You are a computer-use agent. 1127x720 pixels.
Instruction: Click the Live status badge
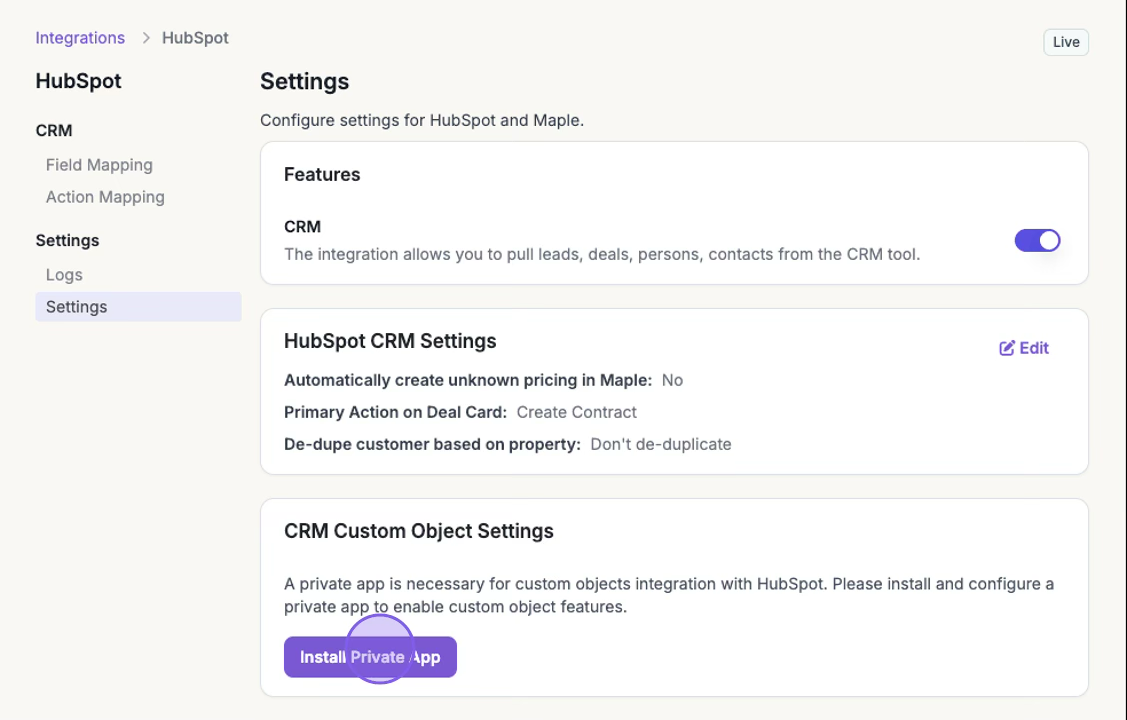[x=1066, y=42]
